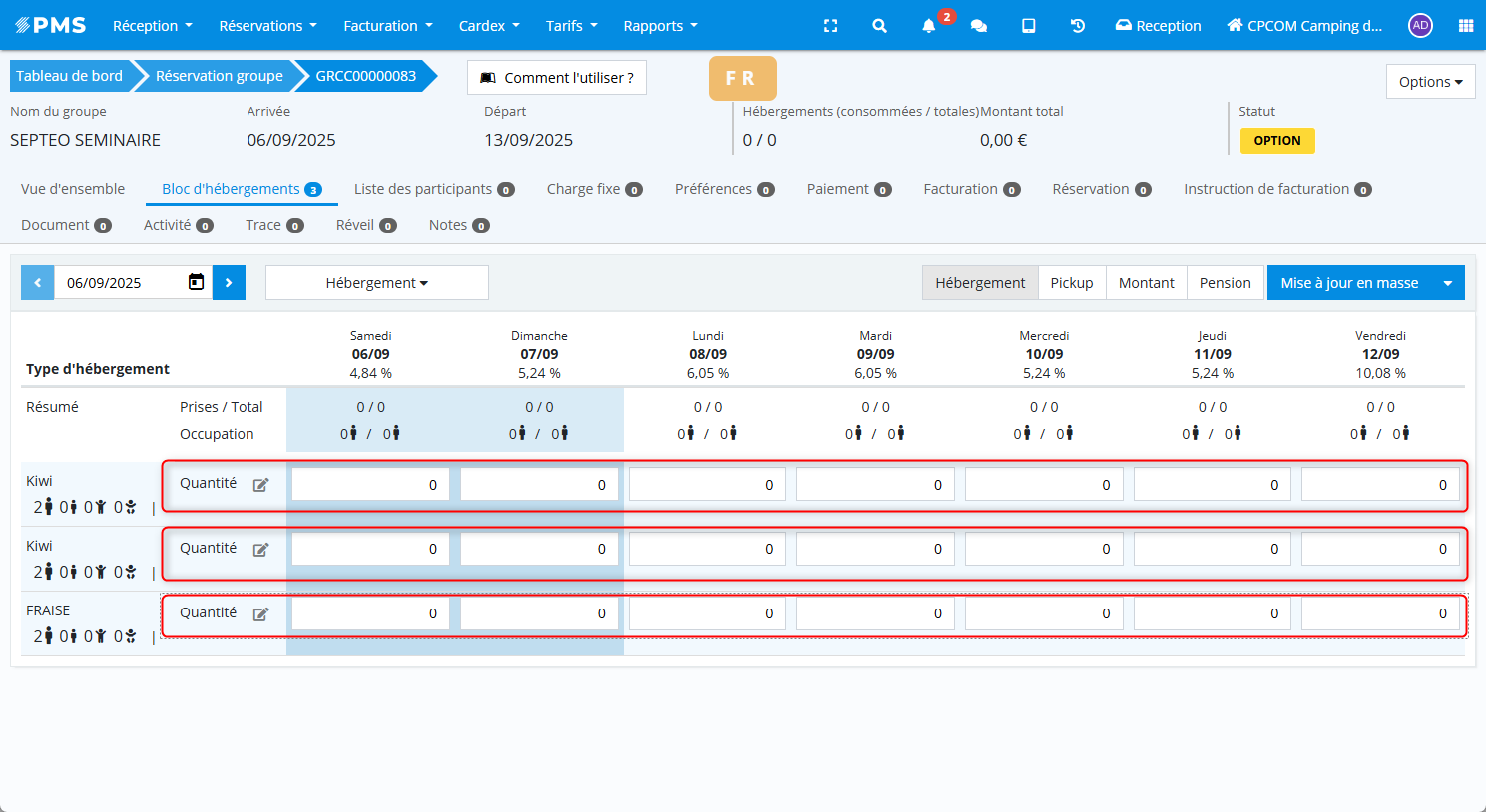
Task: Open the Facturation top menu
Action: point(387,26)
